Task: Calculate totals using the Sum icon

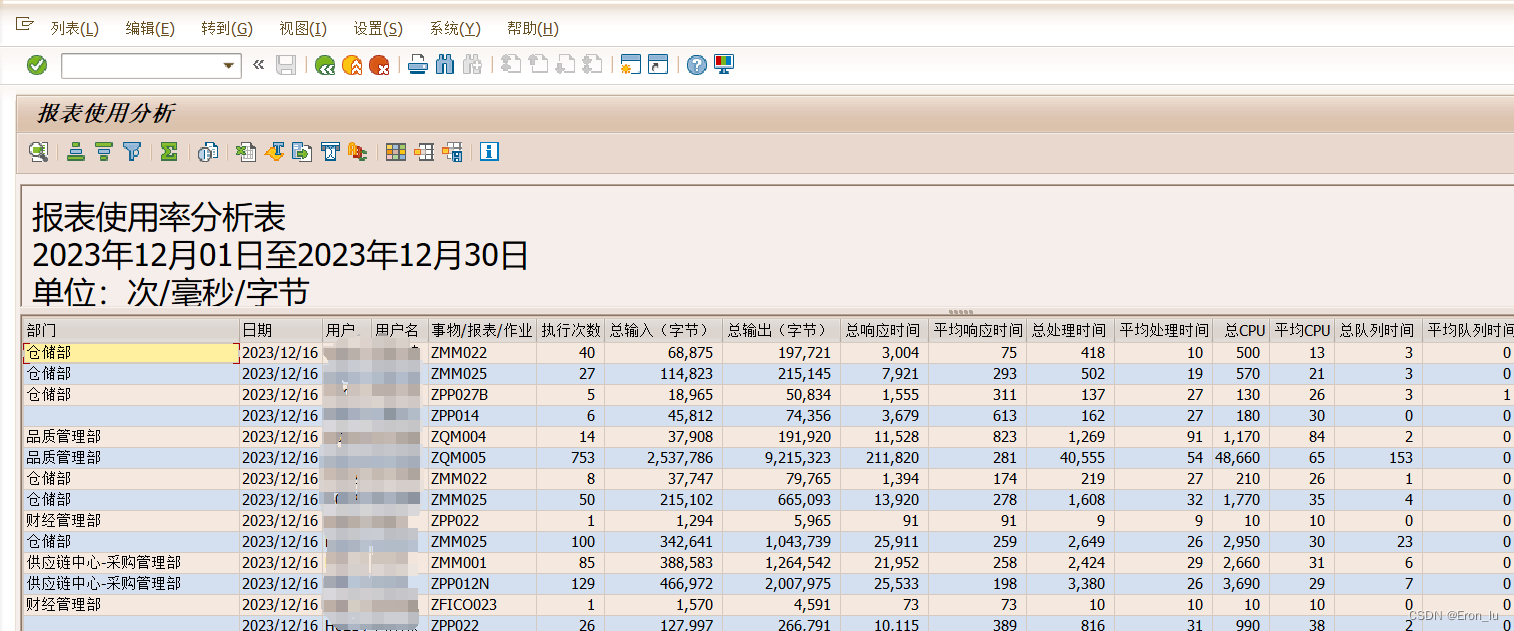Action: (168, 152)
